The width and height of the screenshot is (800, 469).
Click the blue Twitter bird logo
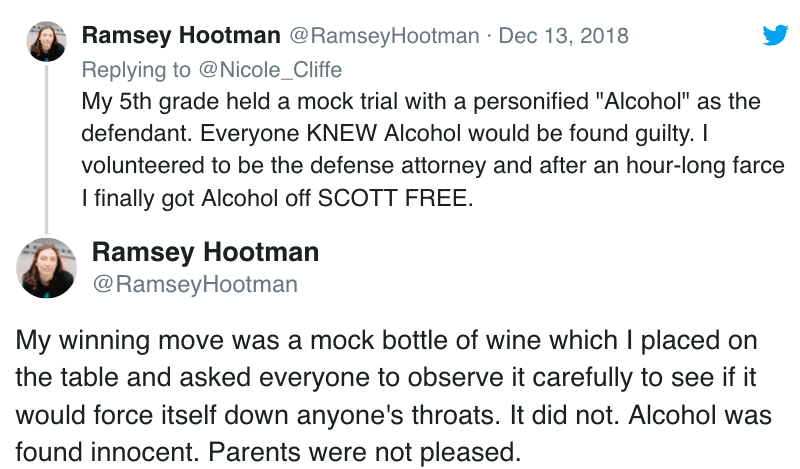tap(775, 36)
